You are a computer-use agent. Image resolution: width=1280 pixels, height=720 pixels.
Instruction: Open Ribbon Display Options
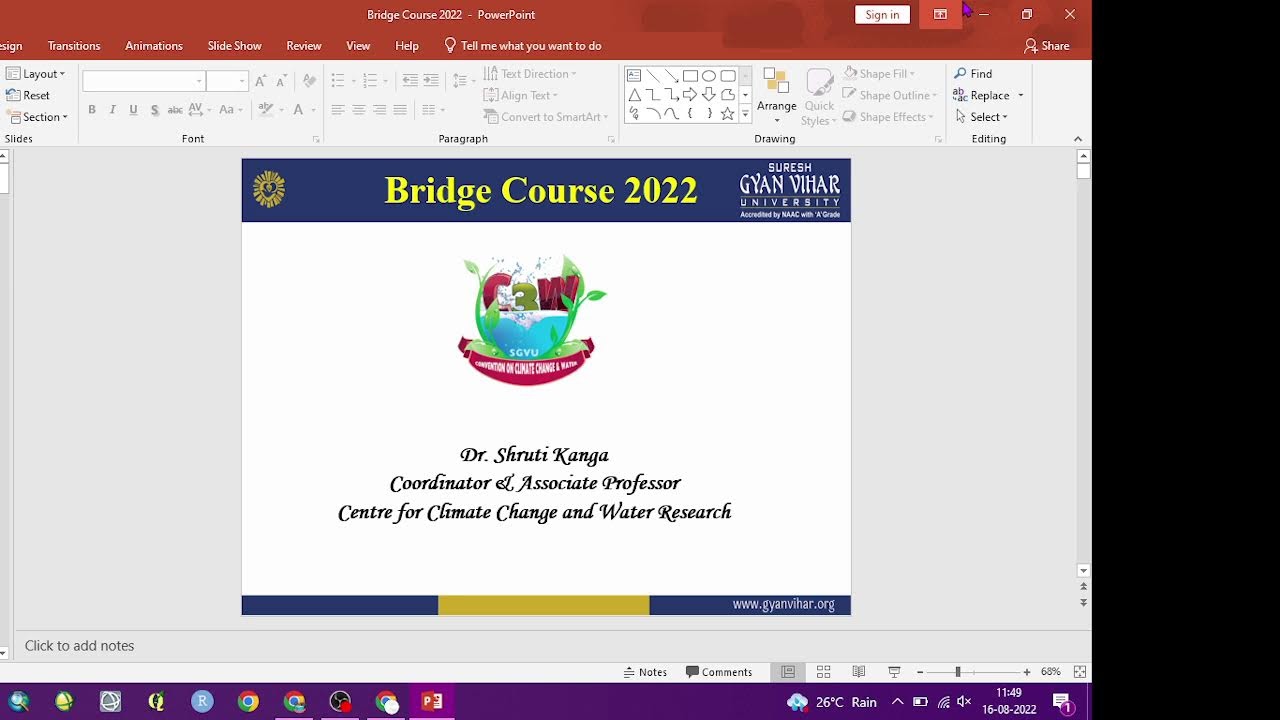(940, 14)
